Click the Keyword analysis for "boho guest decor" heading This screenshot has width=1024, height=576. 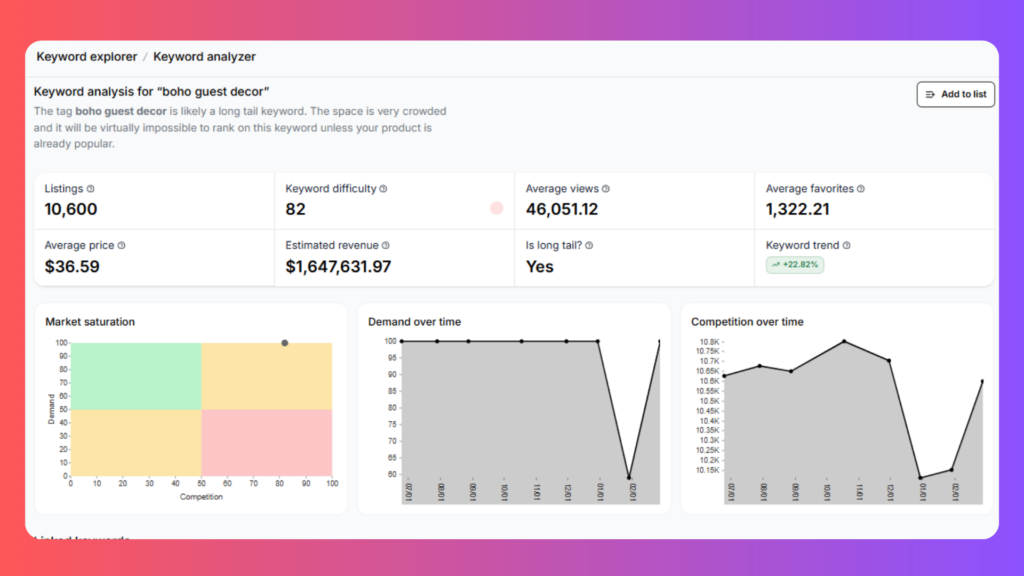152,91
